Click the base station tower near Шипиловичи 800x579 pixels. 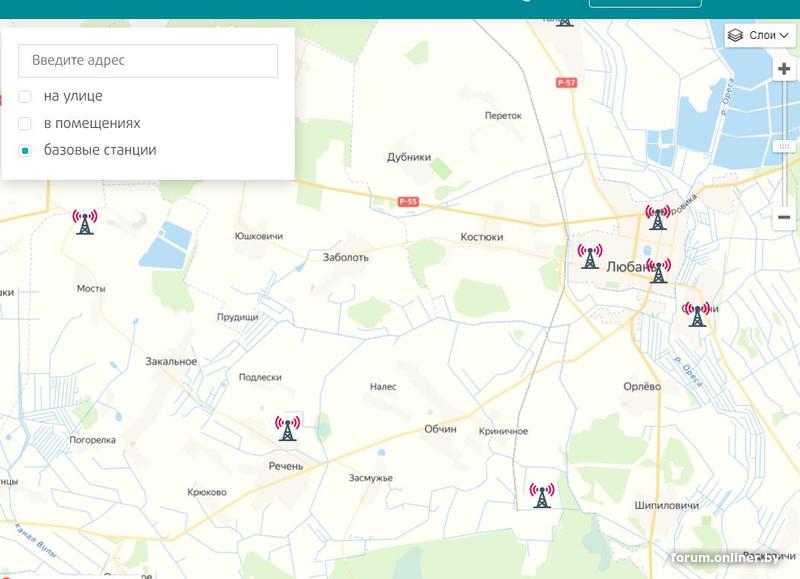point(542,495)
